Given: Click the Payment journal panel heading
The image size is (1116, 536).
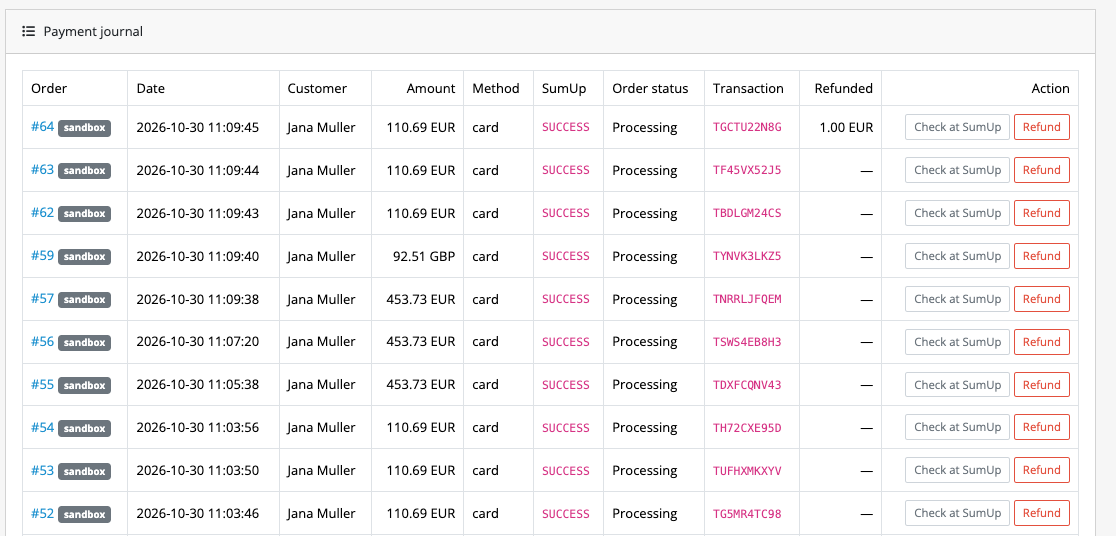Looking at the screenshot, I should pyautogui.click(x=93, y=31).
